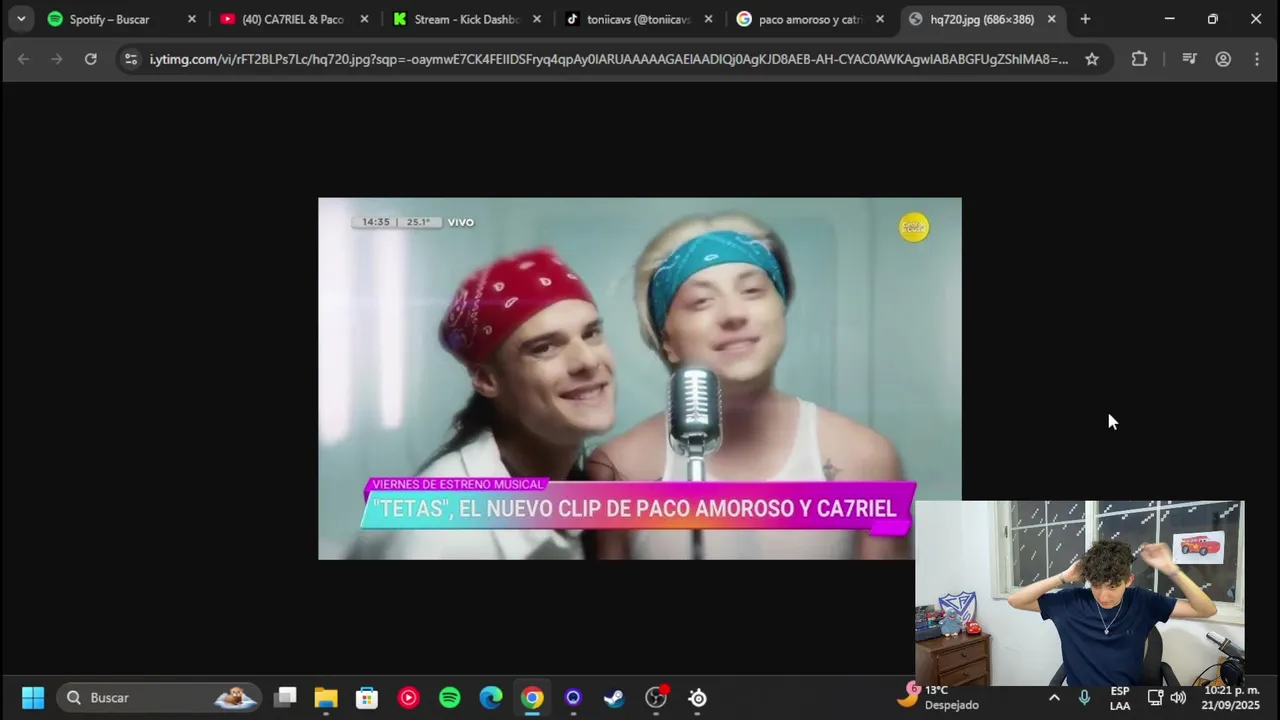
Task: Open the 13°C Despejado weather widget
Action: 940,697
